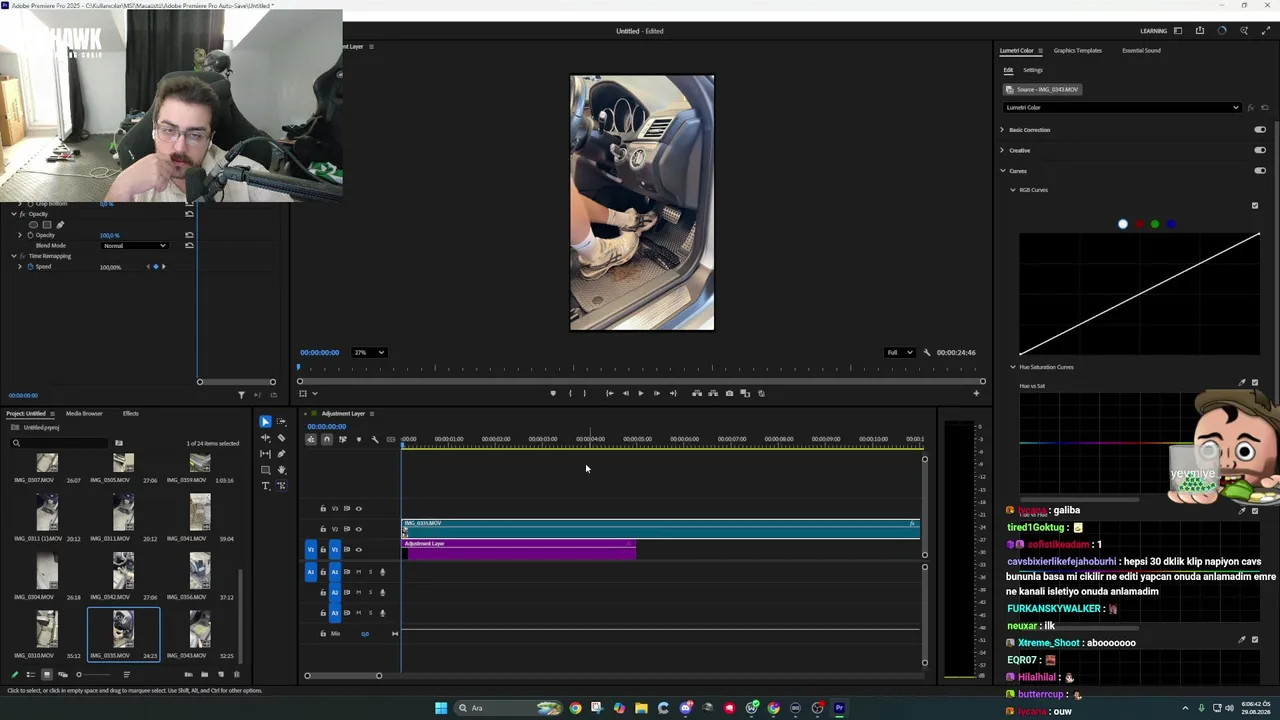Viewport: 1280px width, 720px height.
Task: Switch Project panel to list view
Action: (30, 674)
